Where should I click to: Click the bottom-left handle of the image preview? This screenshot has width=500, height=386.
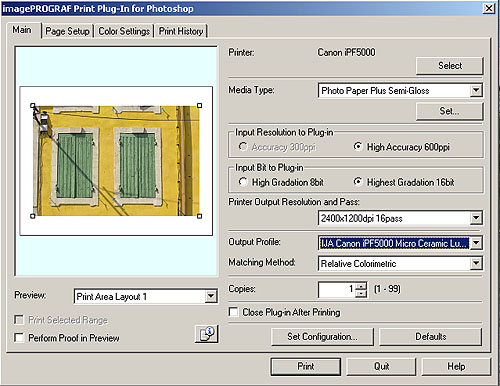(x=33, y=216)
